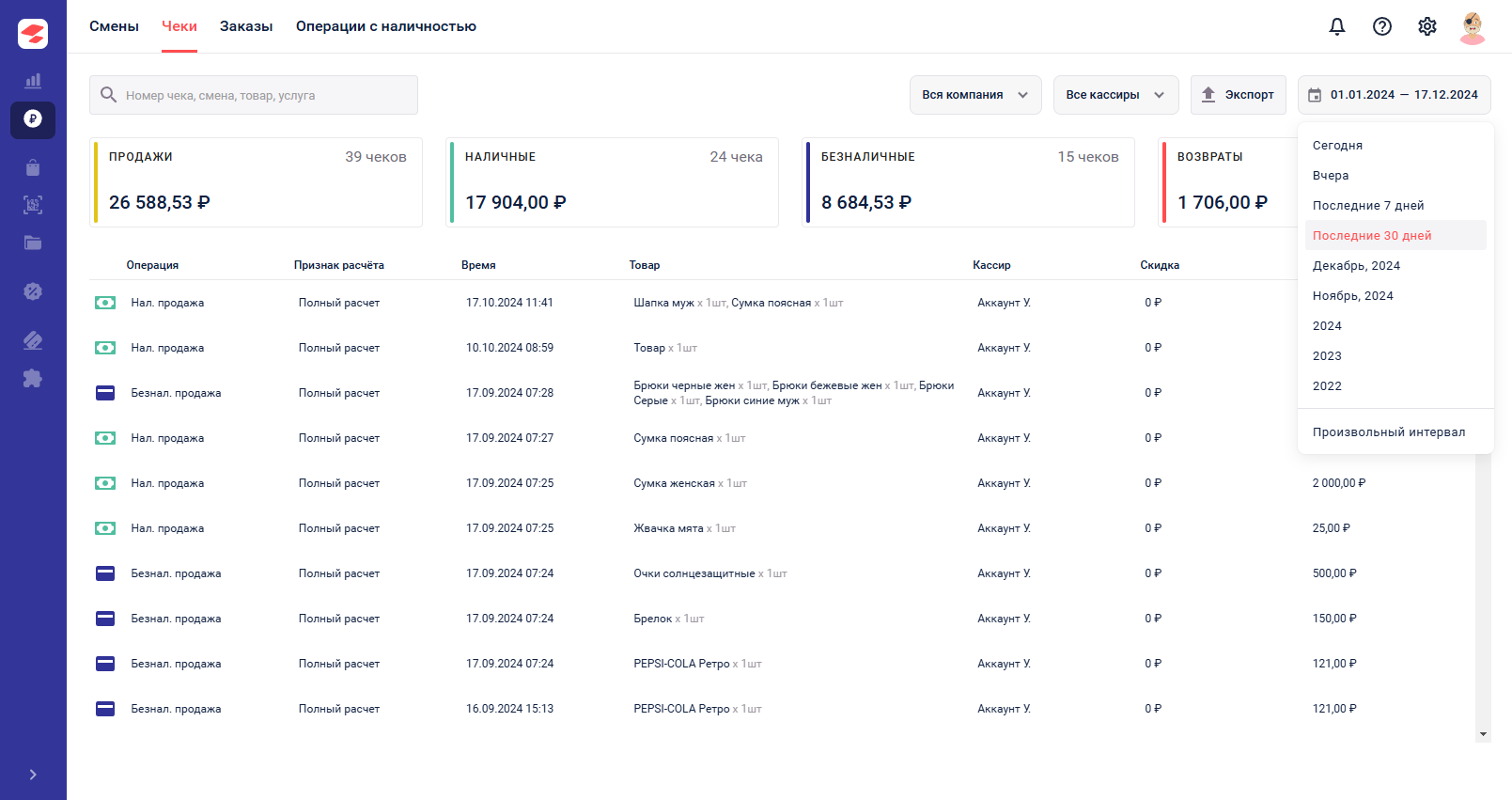Click the table scrollbar down arrow
Viewport: 1512px width, 800px height.
pos(1483,734)
